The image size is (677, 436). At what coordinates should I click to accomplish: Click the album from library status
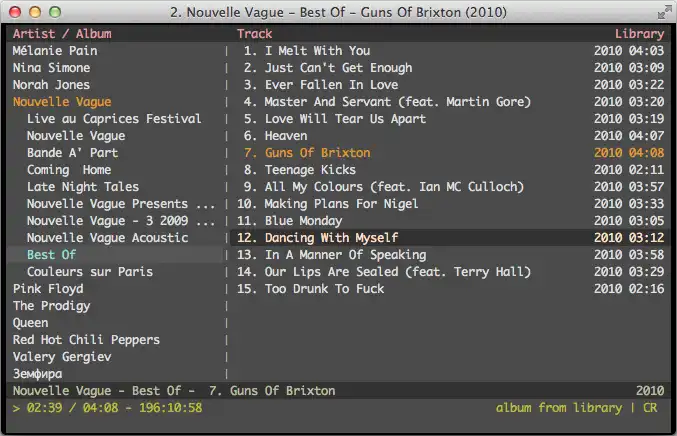[558, 408]
